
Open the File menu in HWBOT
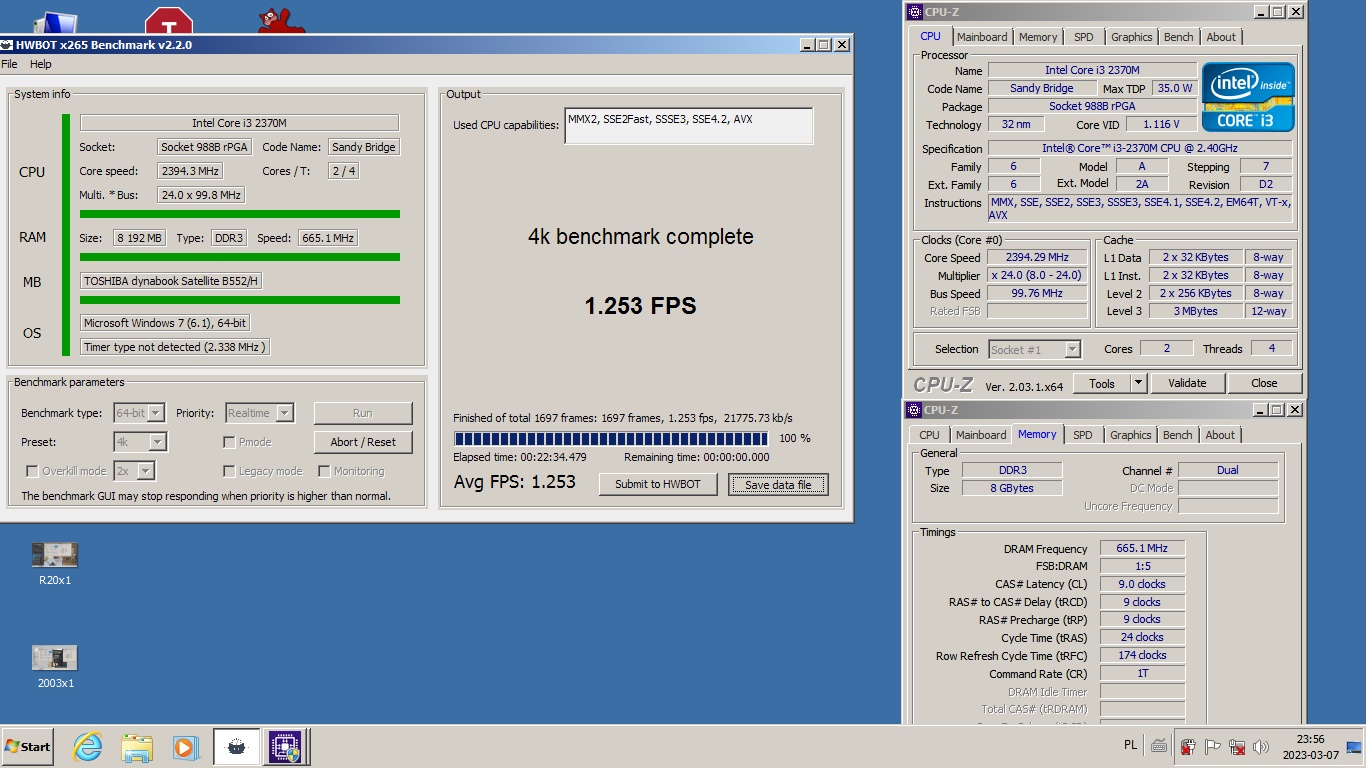[x=9, y=64]
